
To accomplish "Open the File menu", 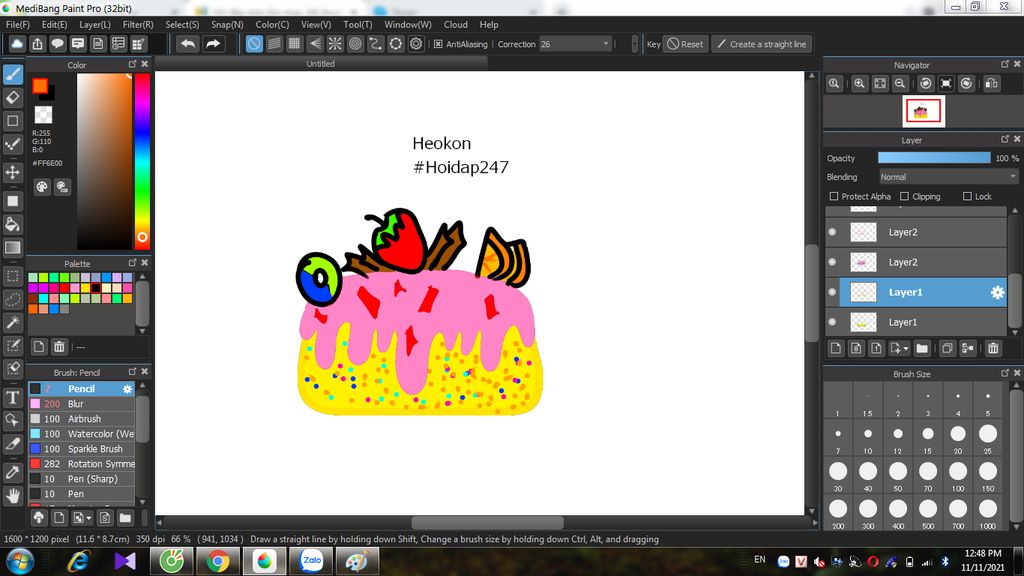I will (18, 25).
